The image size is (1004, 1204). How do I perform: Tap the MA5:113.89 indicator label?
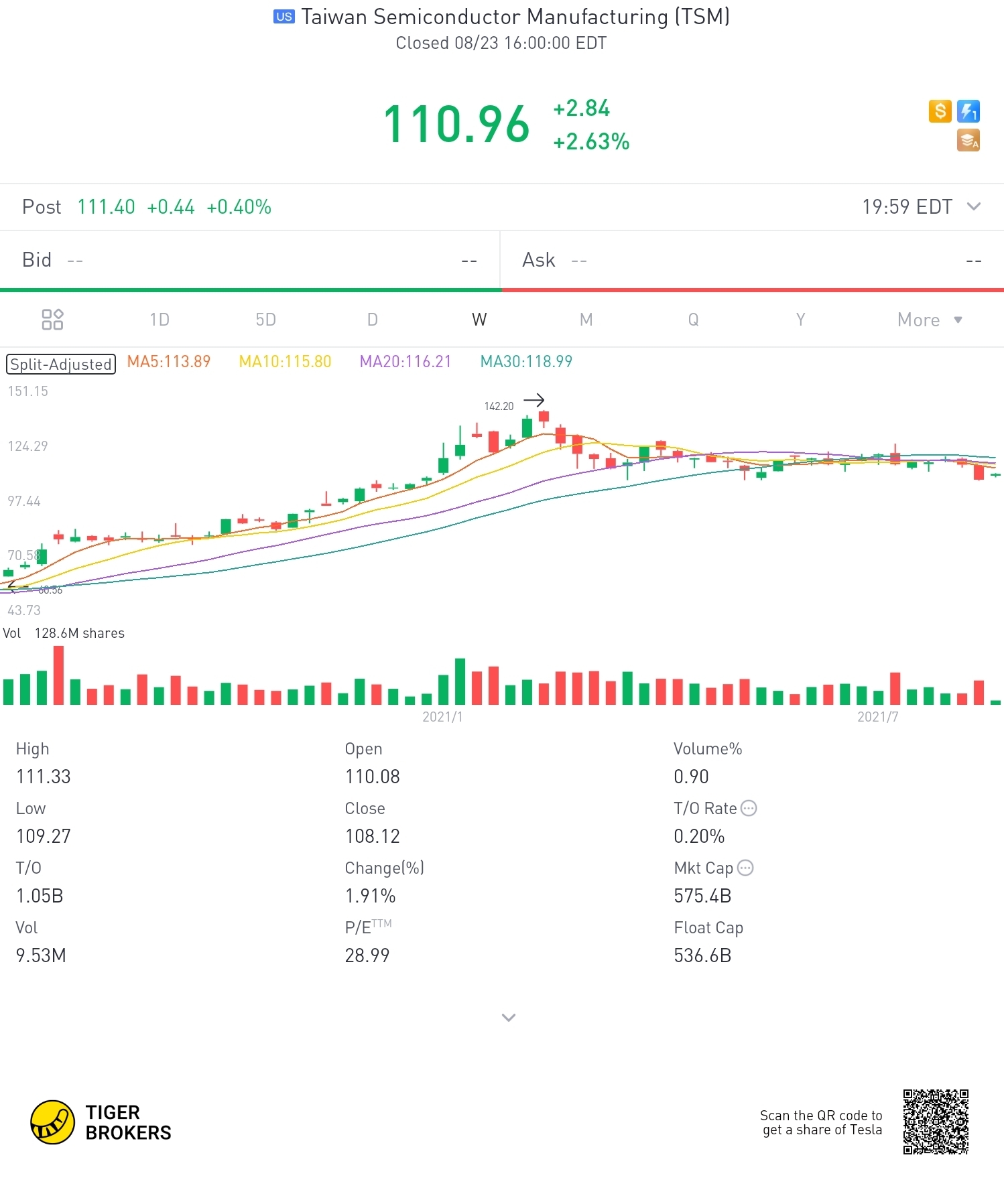[169, 362]
